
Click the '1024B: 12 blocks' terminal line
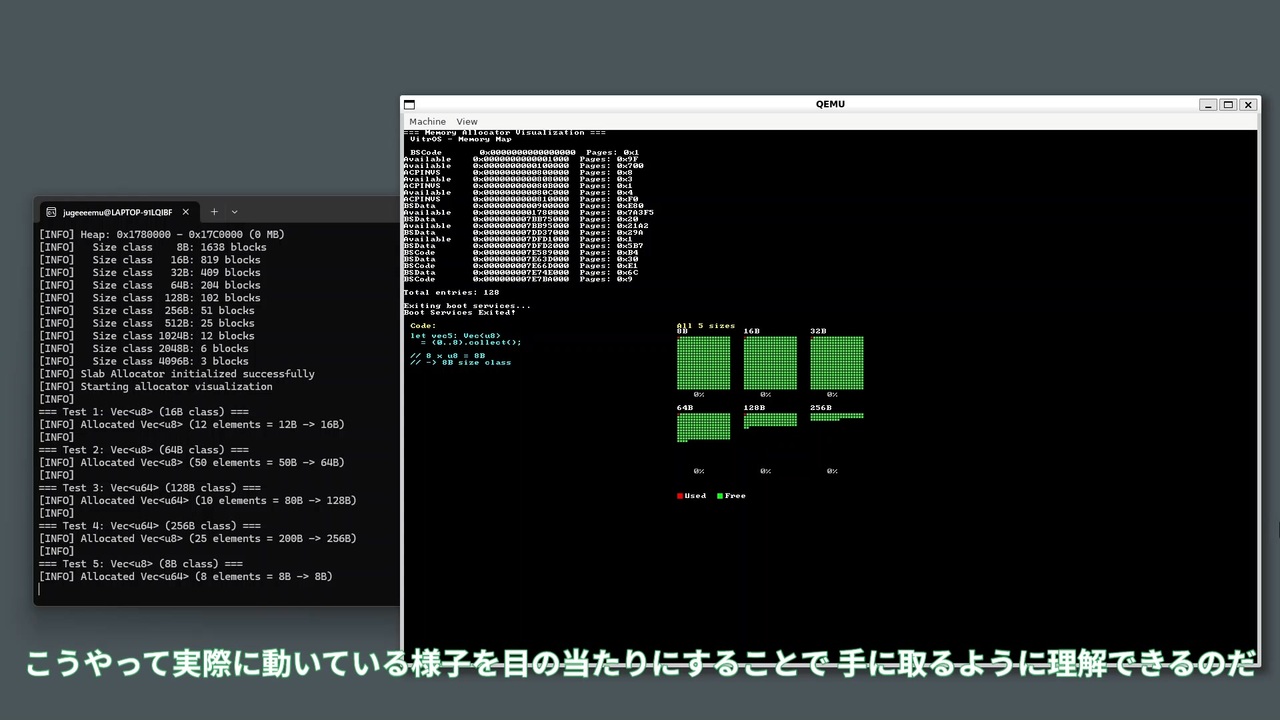[x=147, y=336]
